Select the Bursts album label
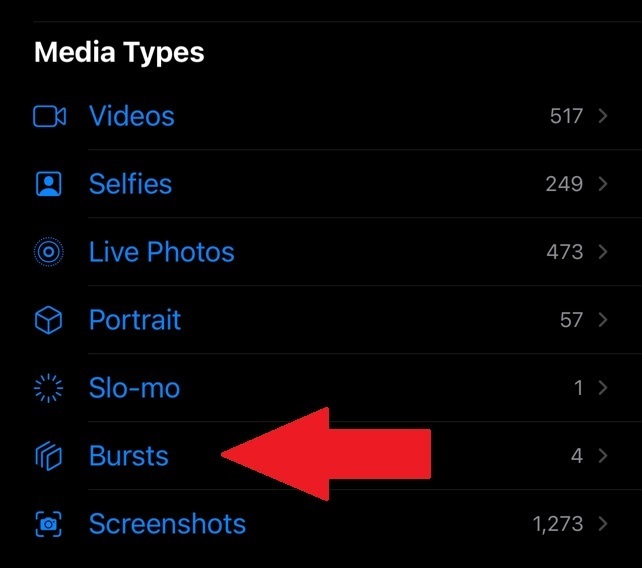Screen dimensions: 642x568 coord(129,456)
